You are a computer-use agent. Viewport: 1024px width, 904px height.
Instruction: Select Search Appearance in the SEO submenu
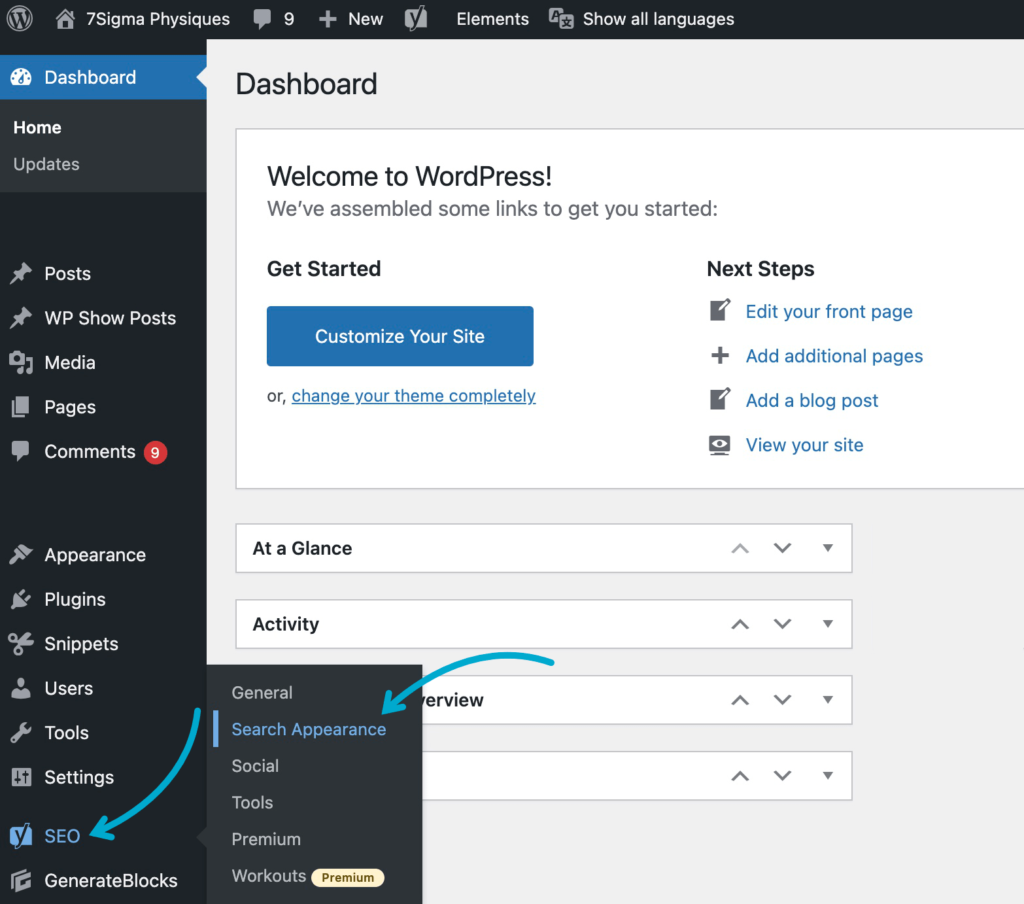(x=308, y=729)
